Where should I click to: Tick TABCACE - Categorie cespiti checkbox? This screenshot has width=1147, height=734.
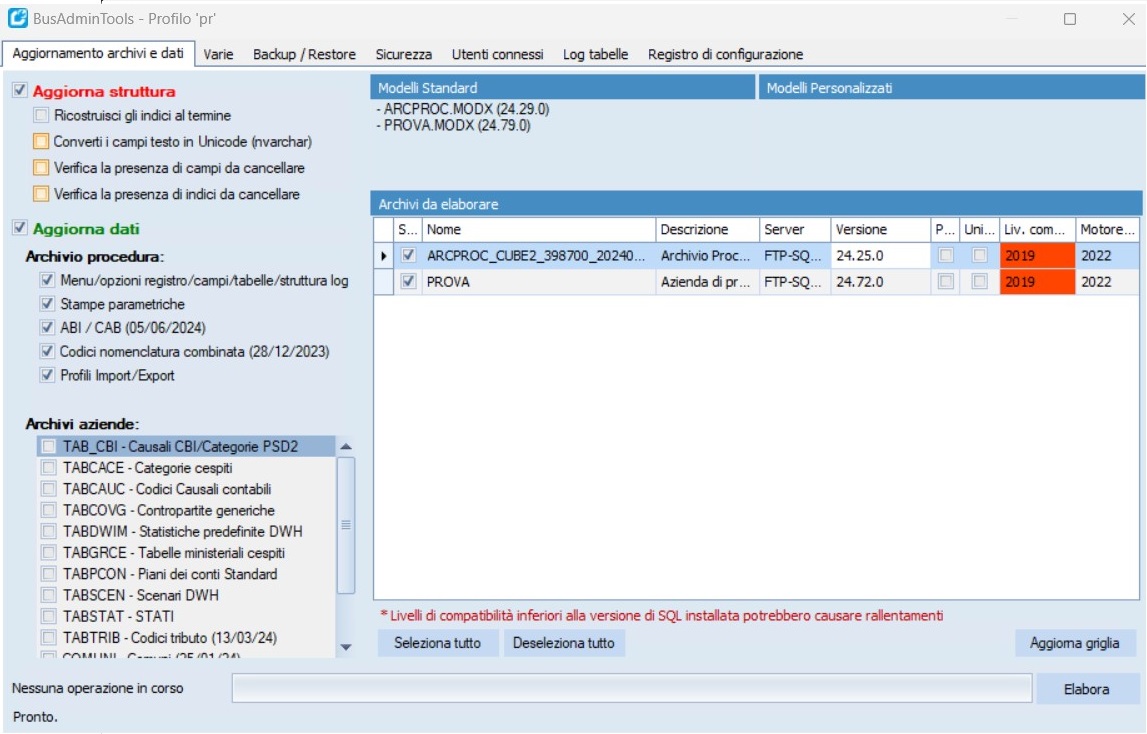tap(49, 468)
